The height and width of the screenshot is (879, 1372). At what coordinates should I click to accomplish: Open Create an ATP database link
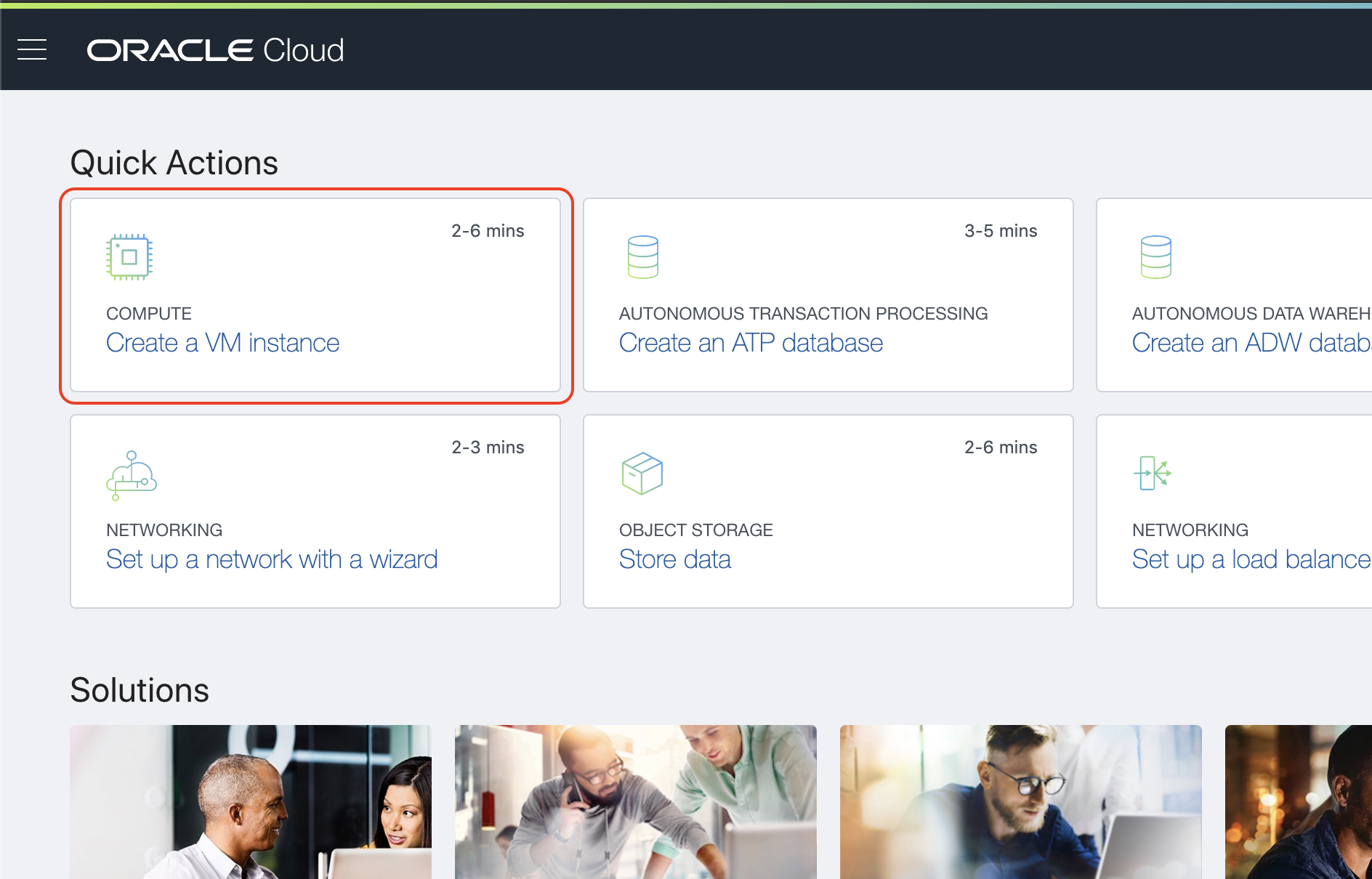(751, 343)
